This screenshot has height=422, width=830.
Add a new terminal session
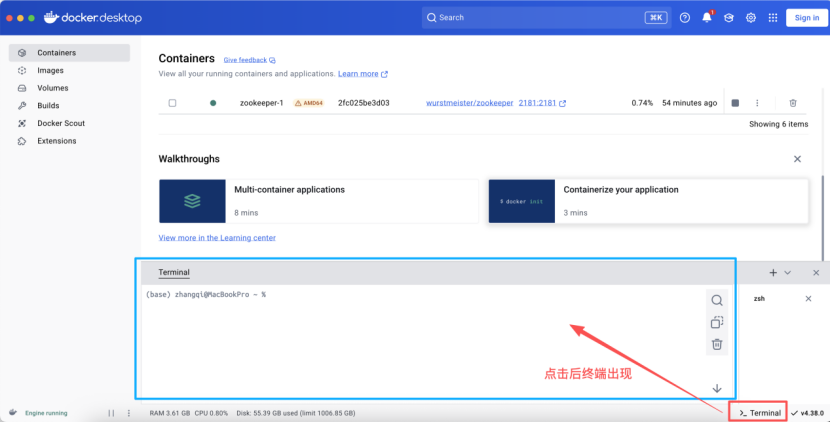click(x=773, y=273)
